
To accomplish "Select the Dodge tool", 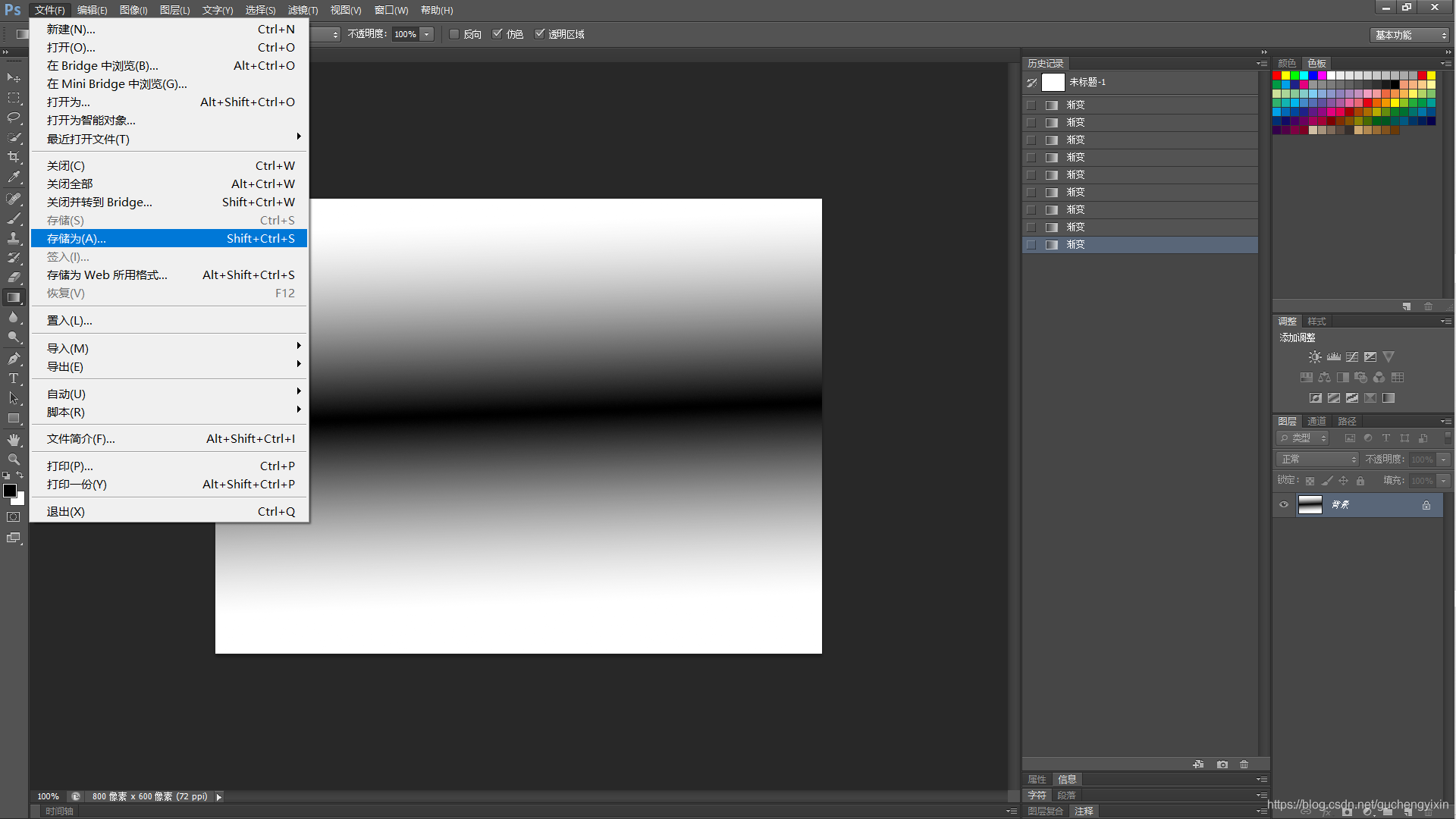I will (x=14, y=337).
